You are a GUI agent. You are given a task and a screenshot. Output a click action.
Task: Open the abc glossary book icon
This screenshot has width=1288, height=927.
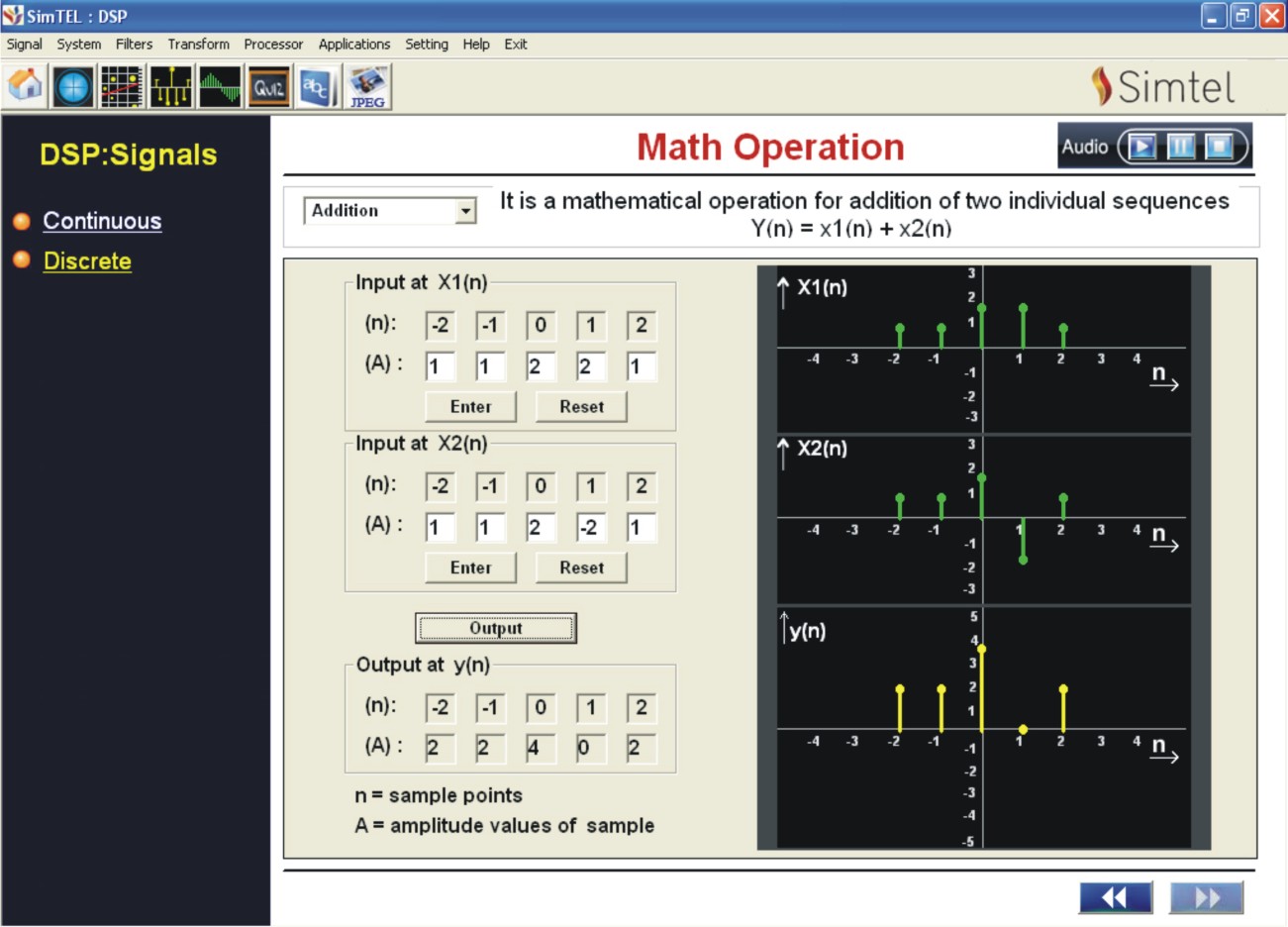pyautogui.click(x=317, y=87)
